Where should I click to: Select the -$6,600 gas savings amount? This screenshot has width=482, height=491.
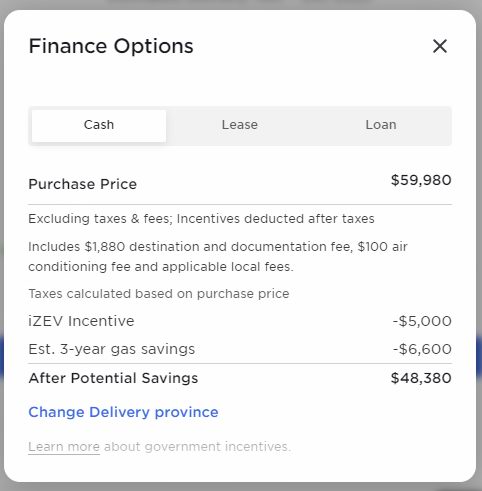422,349
